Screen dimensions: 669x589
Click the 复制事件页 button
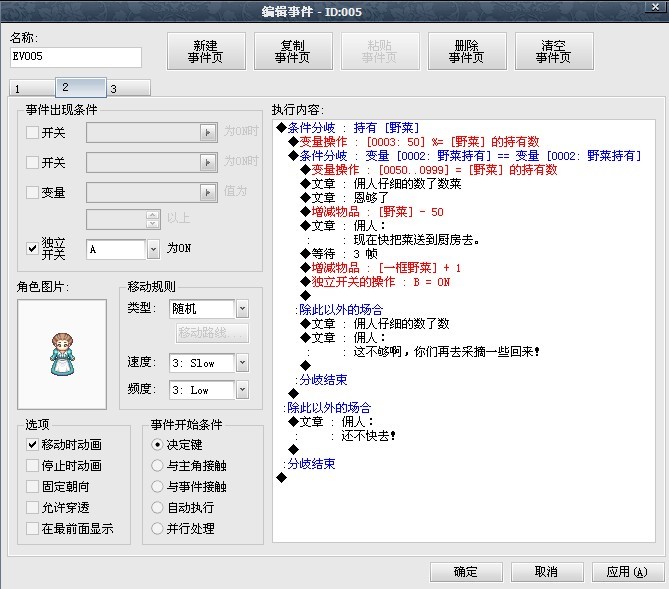(x=293, y=51)
